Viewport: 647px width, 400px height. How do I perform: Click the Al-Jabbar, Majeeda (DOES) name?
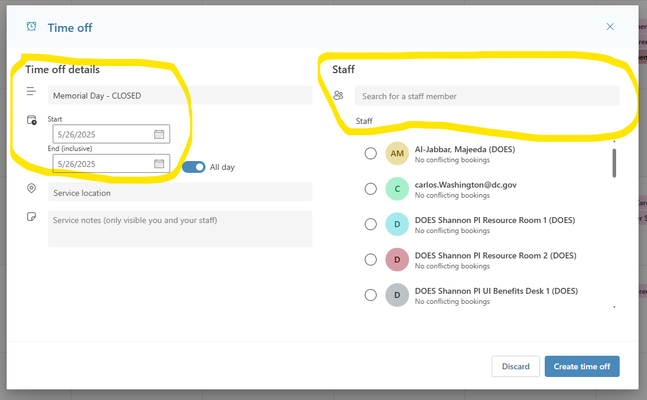[465, 149]
